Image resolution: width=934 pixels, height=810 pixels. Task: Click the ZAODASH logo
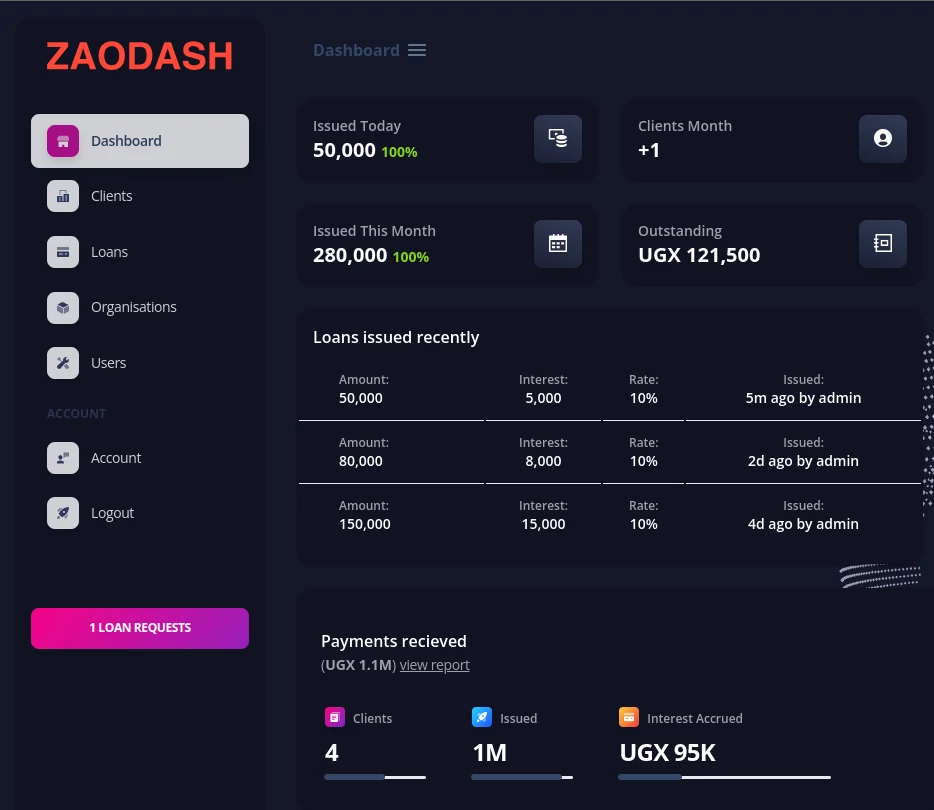140,57
